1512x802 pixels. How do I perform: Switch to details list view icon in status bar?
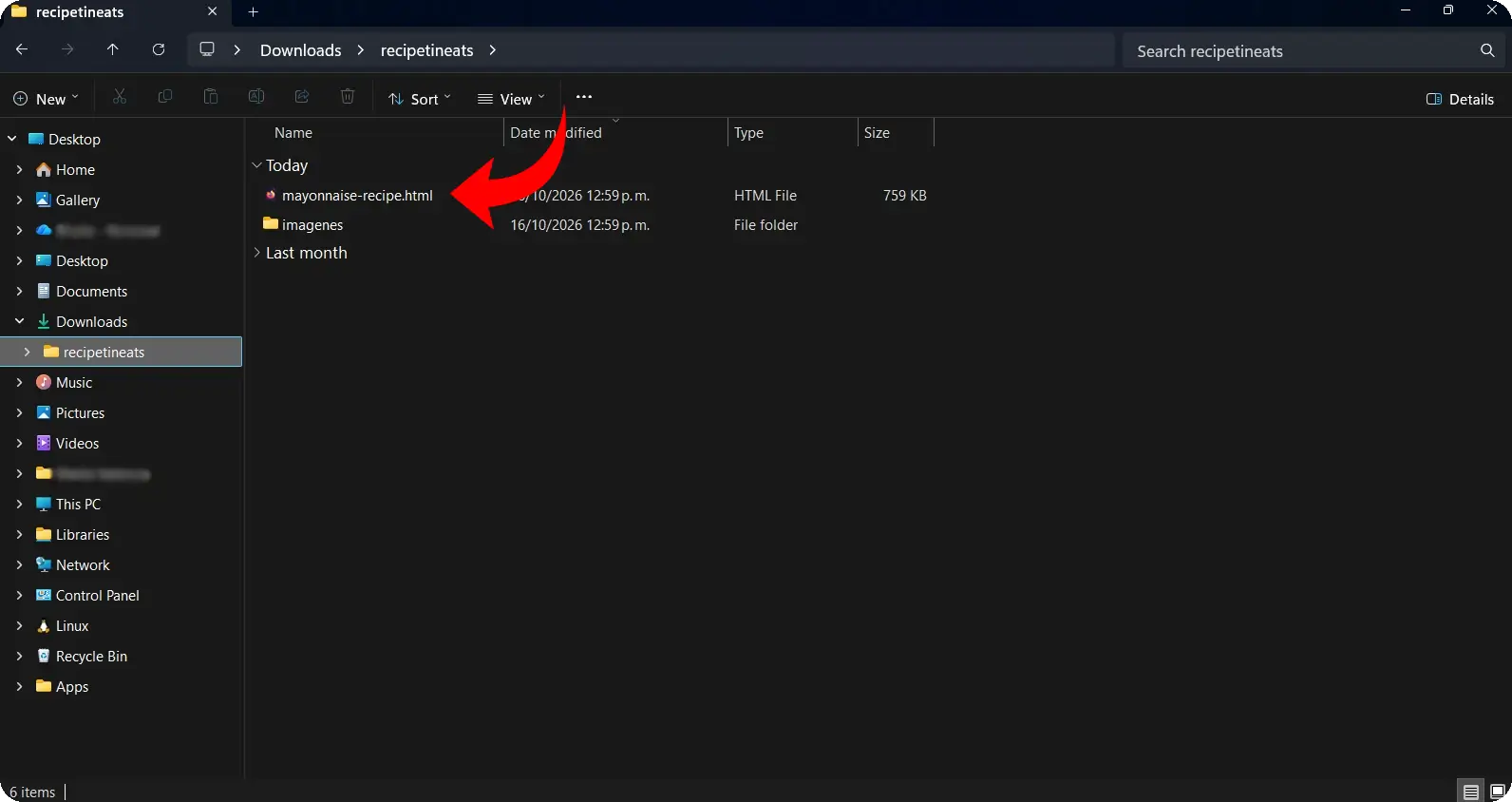tap(1471, 792)
